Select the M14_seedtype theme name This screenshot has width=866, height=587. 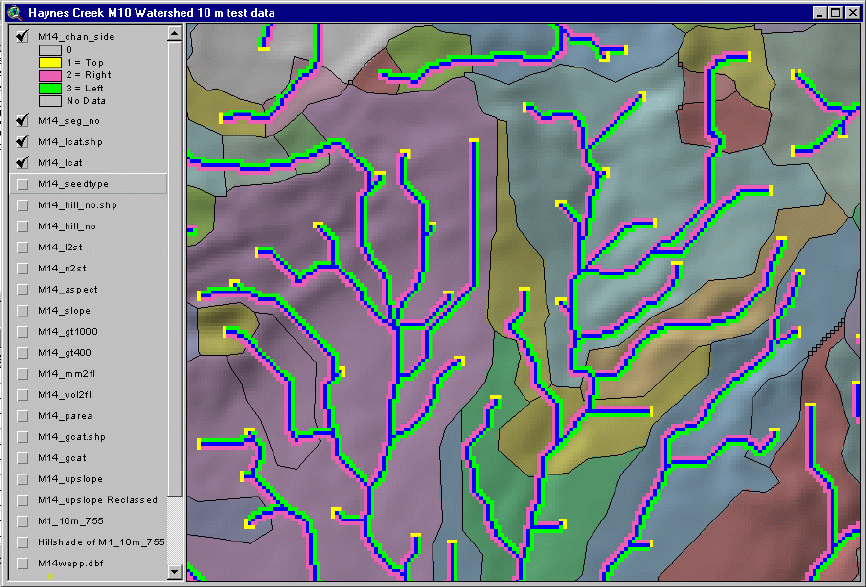coord(73,184)
